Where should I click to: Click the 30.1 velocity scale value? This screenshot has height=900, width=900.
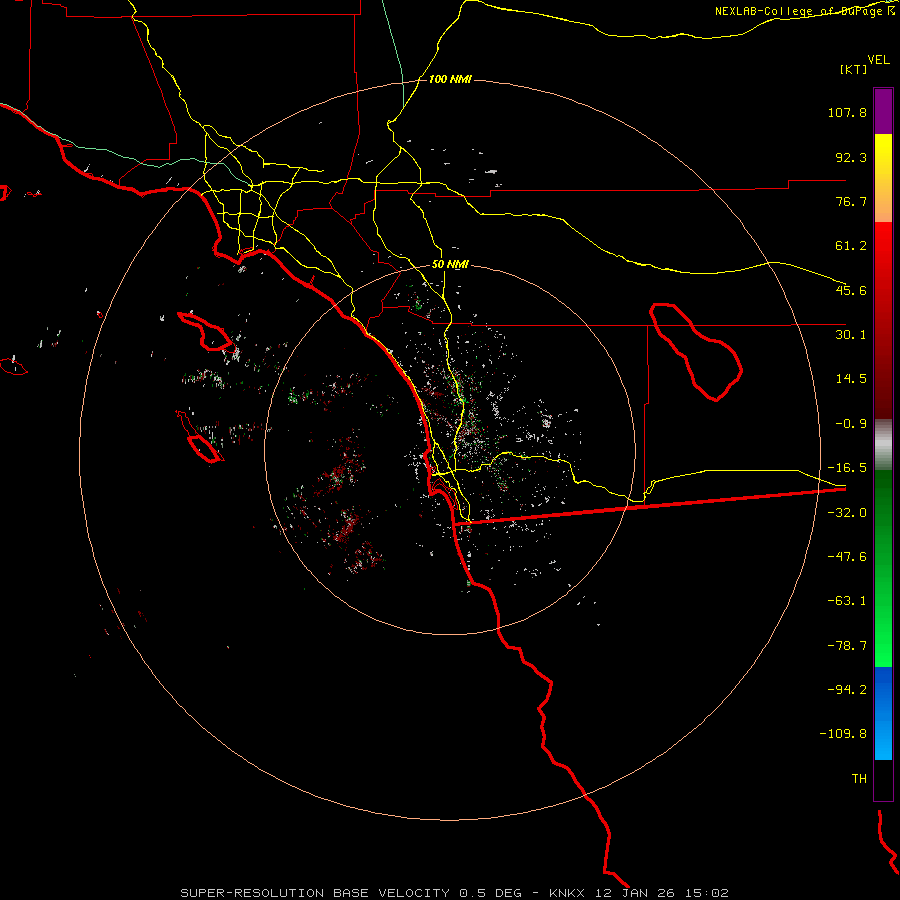pos(851,335)
